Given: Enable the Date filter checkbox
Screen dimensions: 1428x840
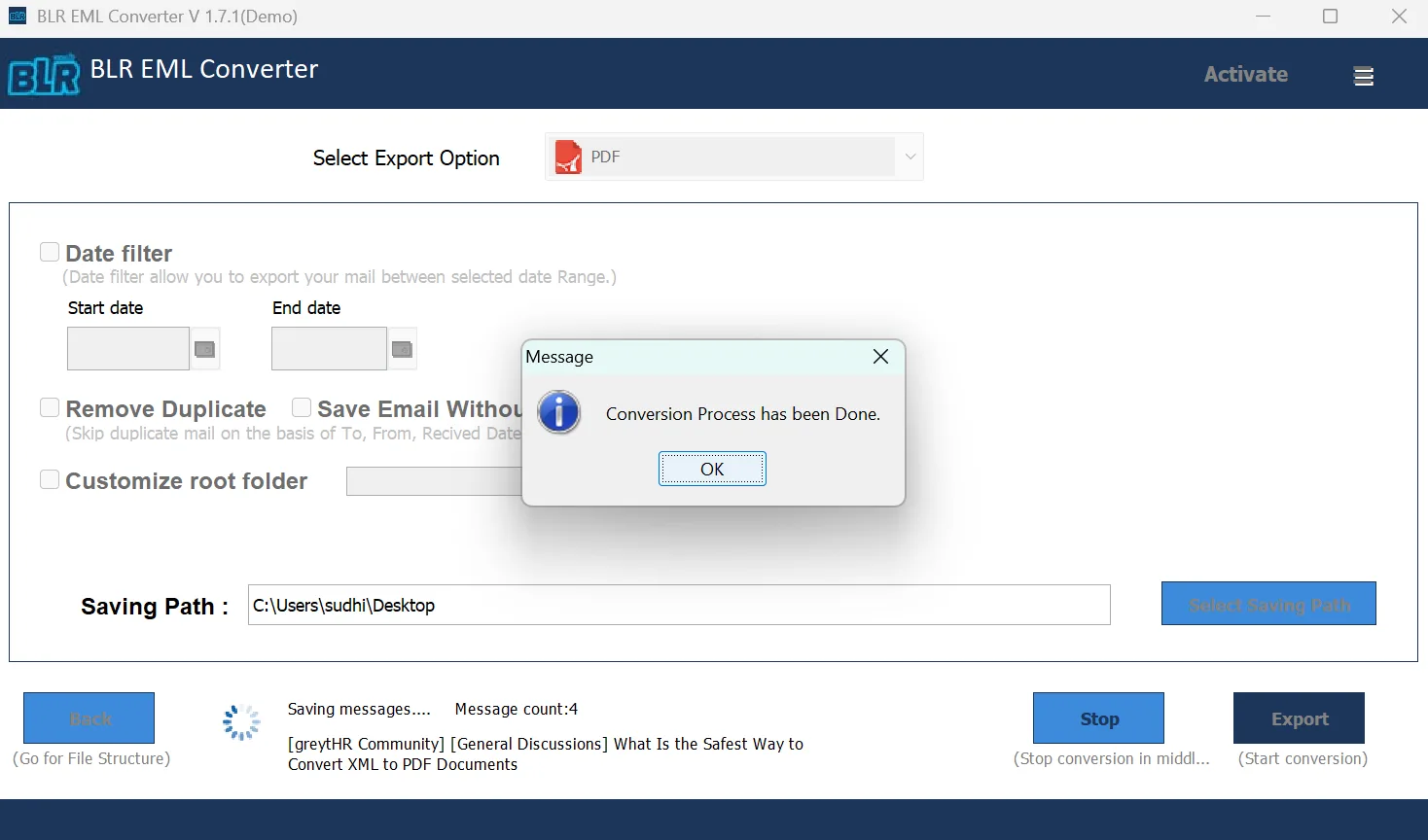Looking at the screenshot, I should click(x=50, y=253).
